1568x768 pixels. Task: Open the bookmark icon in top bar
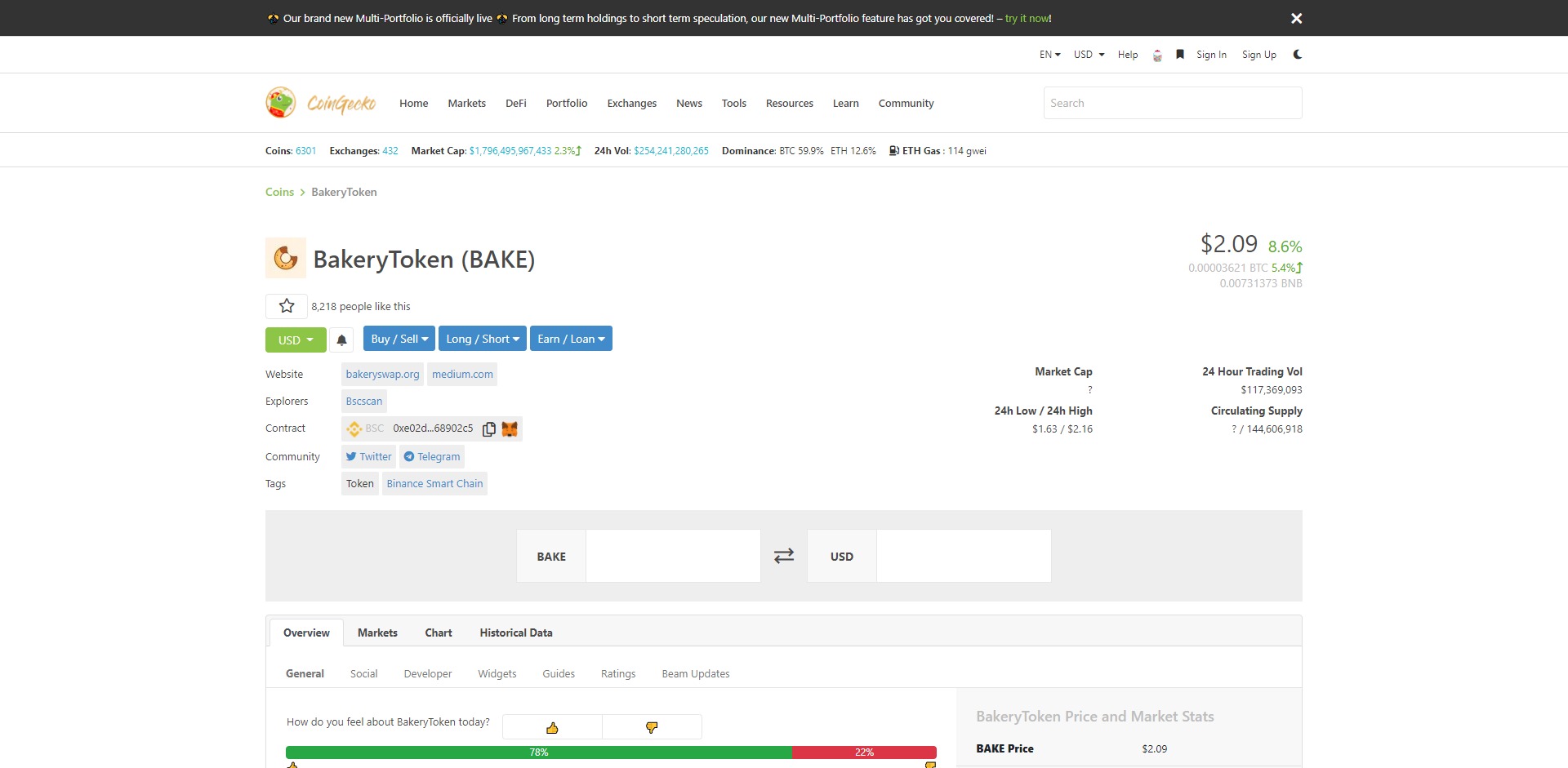tap(1180, 55)
